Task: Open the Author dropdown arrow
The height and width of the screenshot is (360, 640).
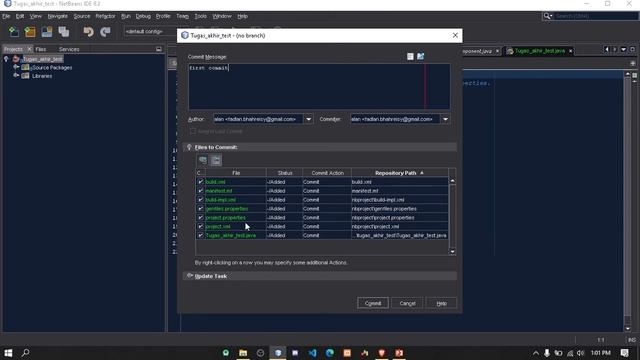Action: pos(309,119)
